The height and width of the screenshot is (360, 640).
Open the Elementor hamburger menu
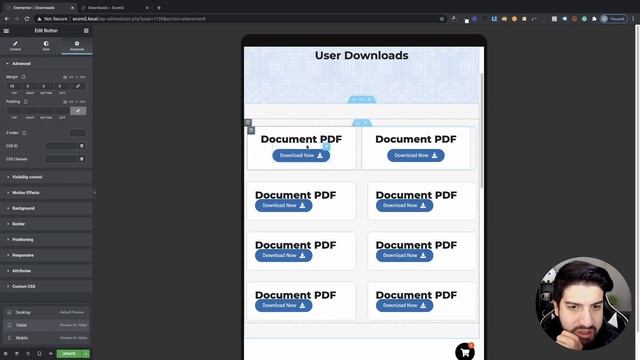coord(6,31)
